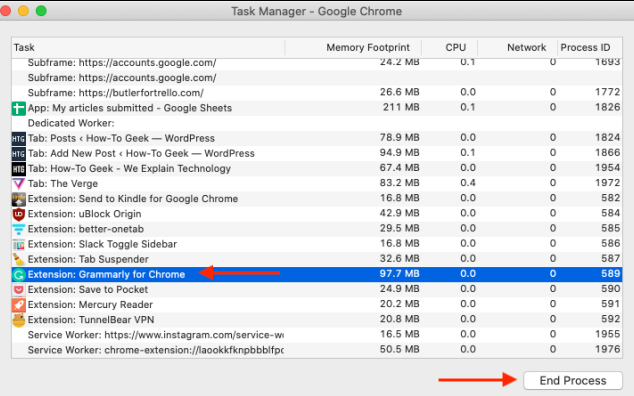
Task: Select the butlerfortrello.com subframe row
Action: (317, 93)
